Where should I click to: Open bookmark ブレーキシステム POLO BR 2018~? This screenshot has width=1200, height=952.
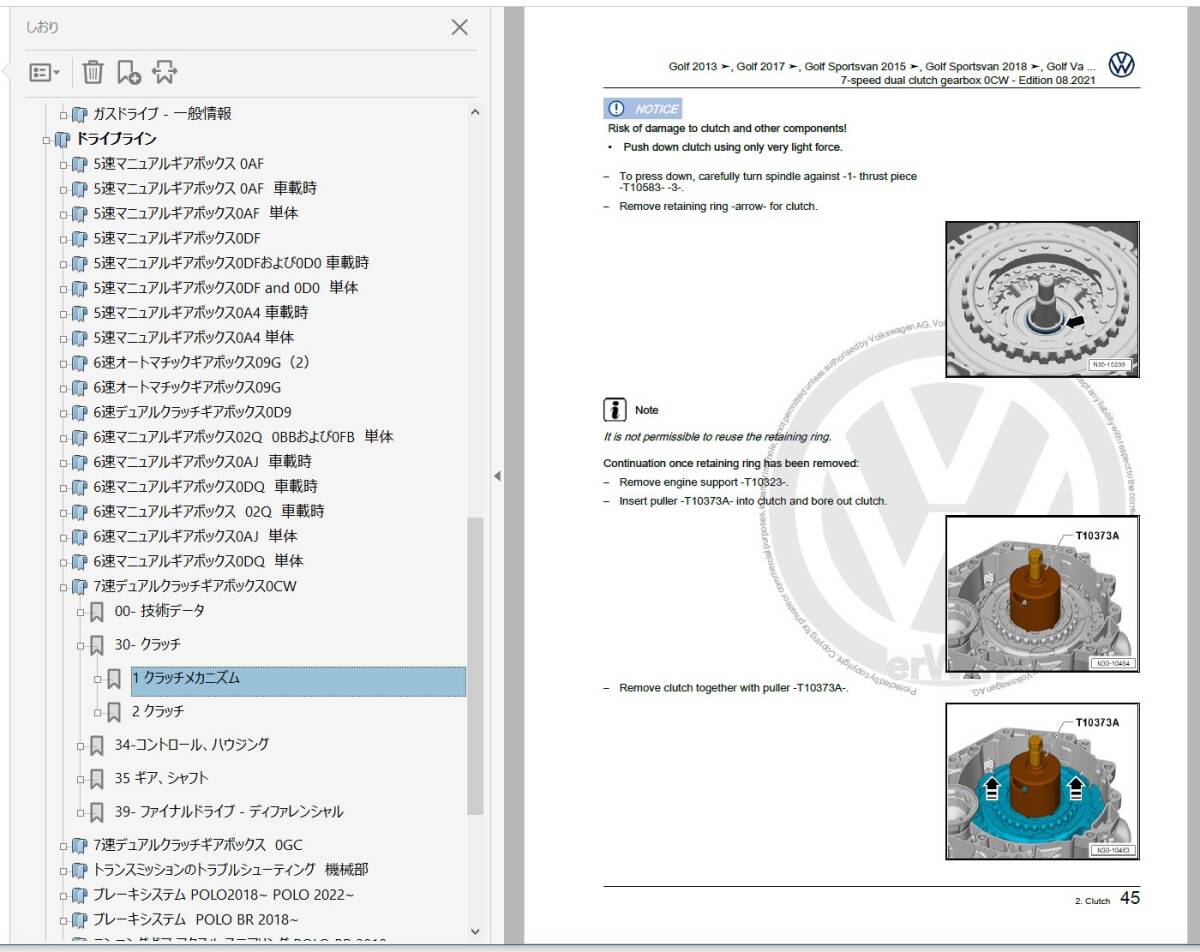coord(195,920)
